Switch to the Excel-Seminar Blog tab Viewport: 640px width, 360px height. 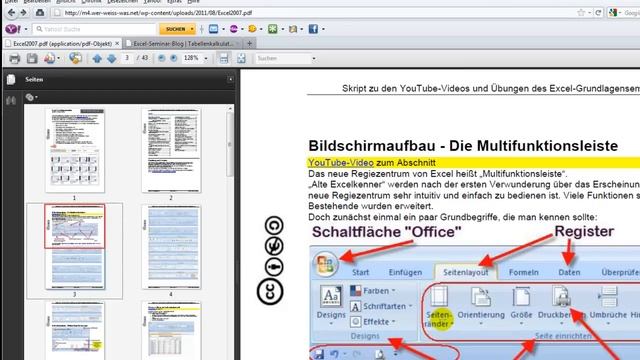[x=182, y=43]
